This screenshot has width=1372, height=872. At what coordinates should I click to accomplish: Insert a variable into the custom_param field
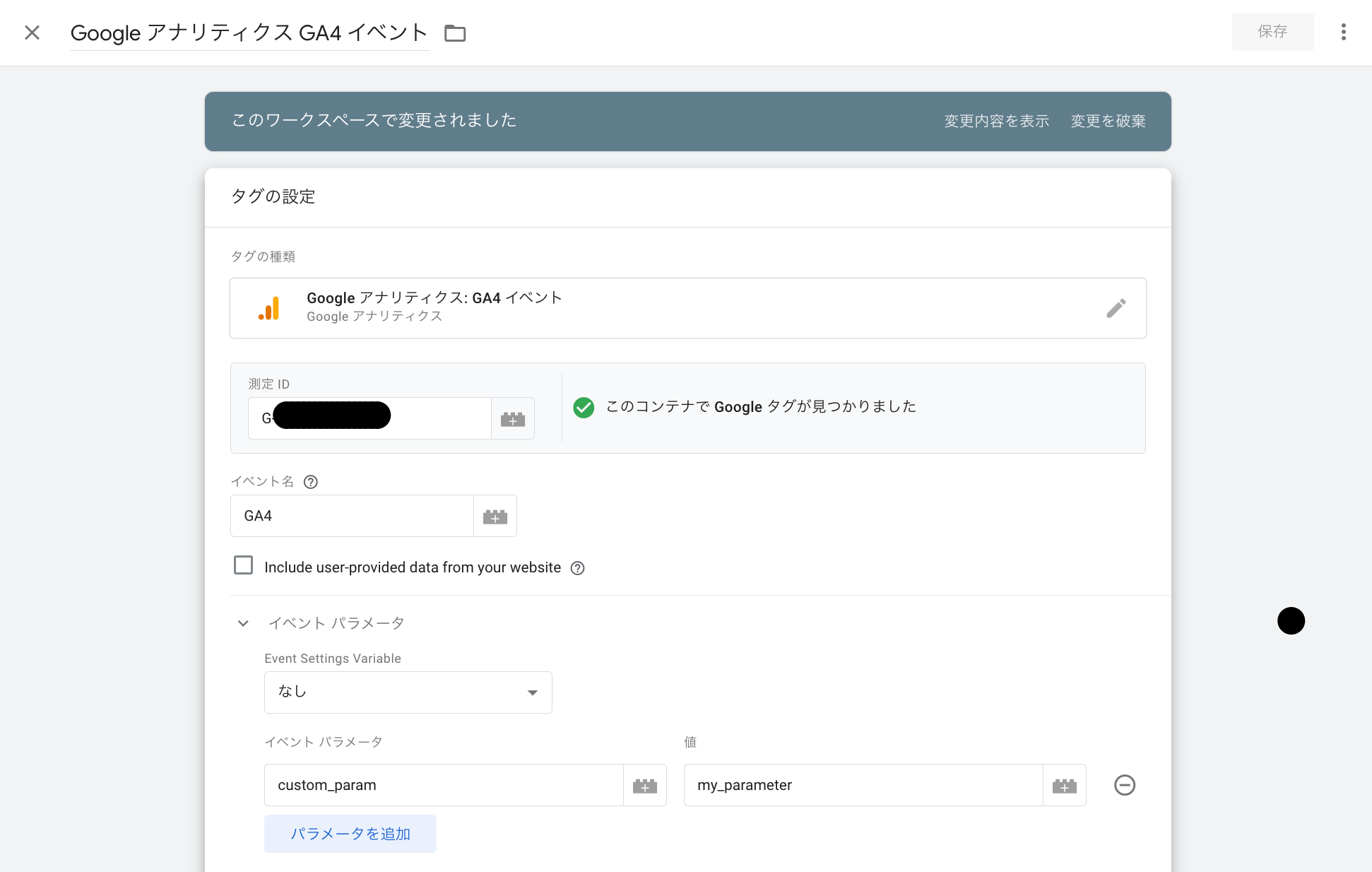[x=644, y=785]
